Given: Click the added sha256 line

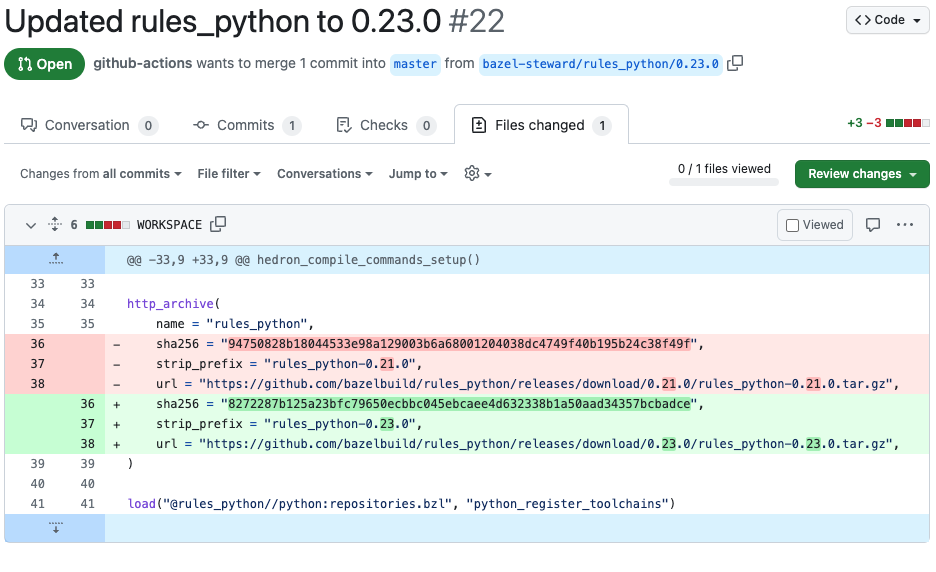Looking at the screenshot, I should [x=517, y=404].
